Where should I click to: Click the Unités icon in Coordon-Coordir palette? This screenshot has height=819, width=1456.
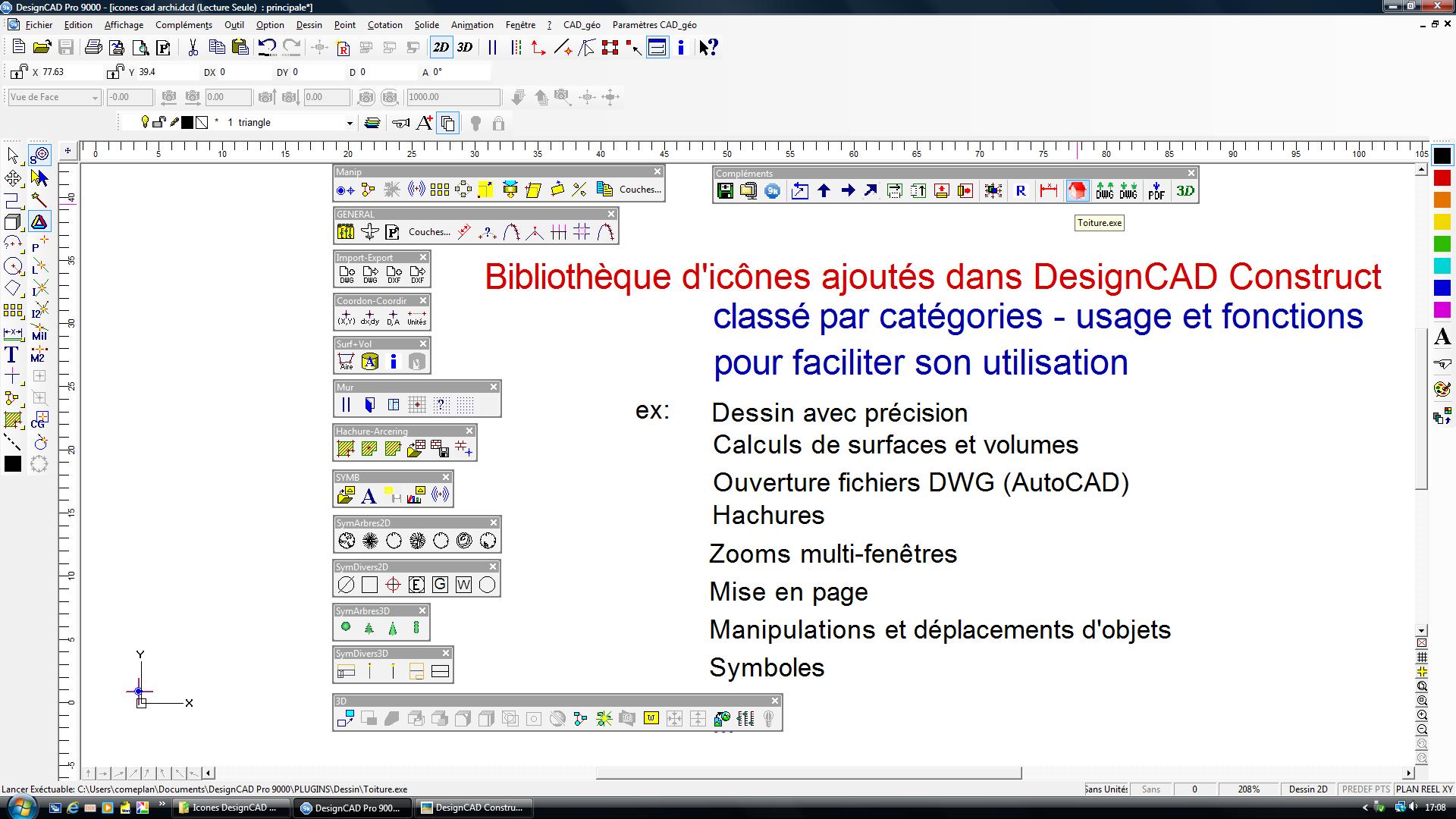417,318
